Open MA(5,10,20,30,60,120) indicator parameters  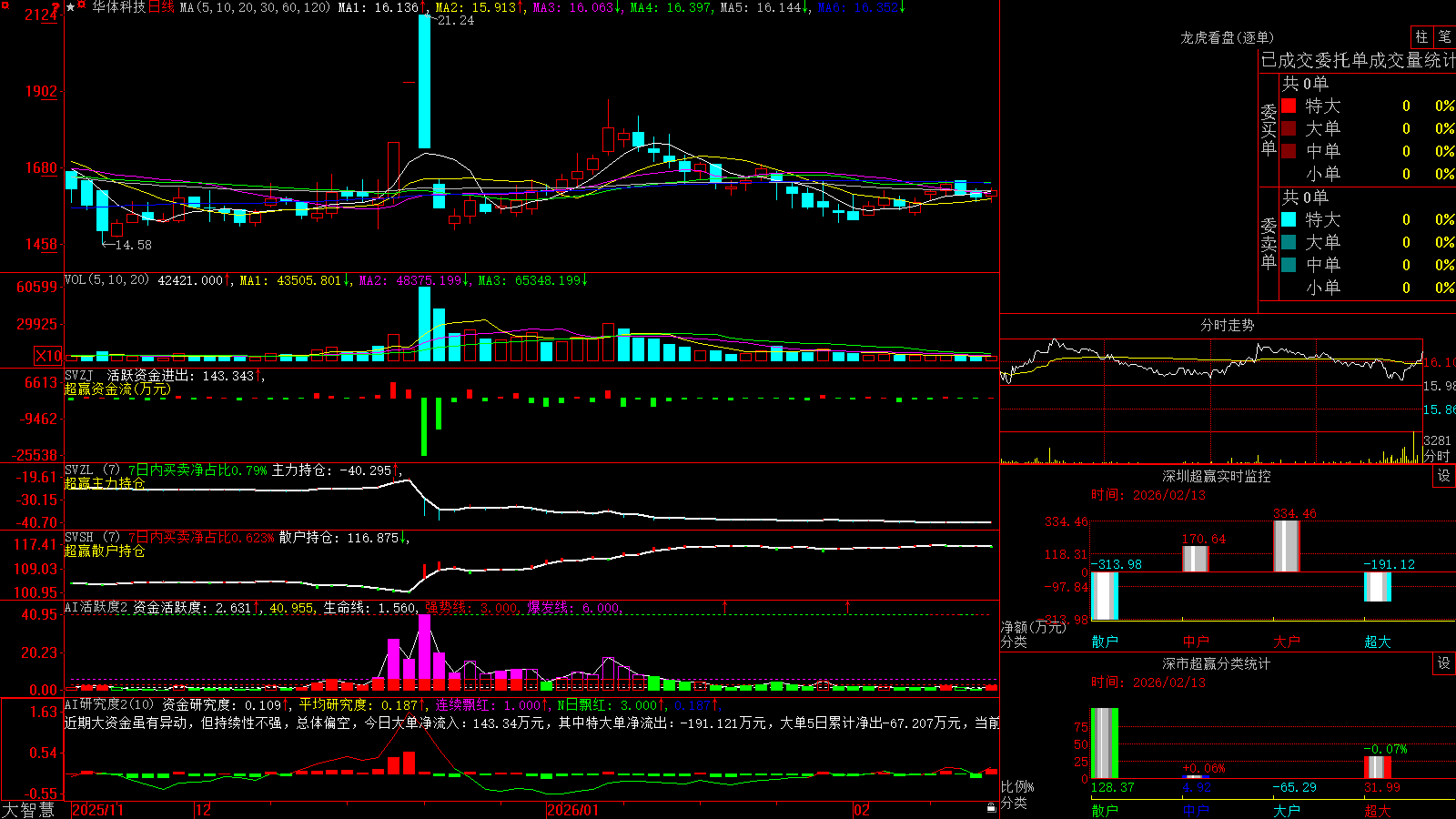pyautogui.click(x=255, y=7)
